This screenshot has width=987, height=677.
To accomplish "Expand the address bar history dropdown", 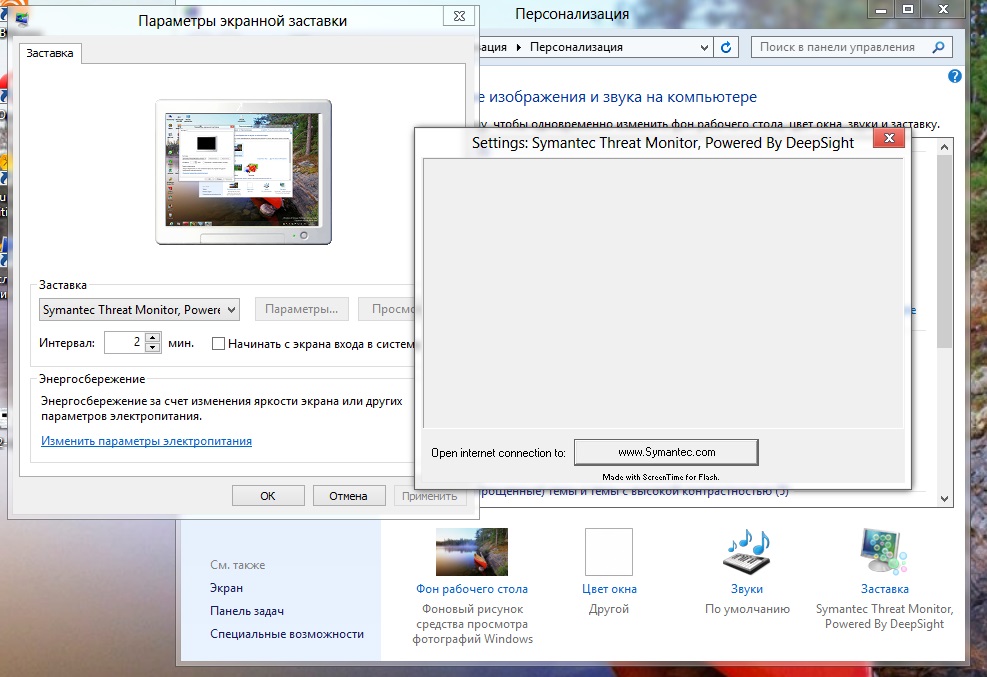I will click(x=704, y=47).
